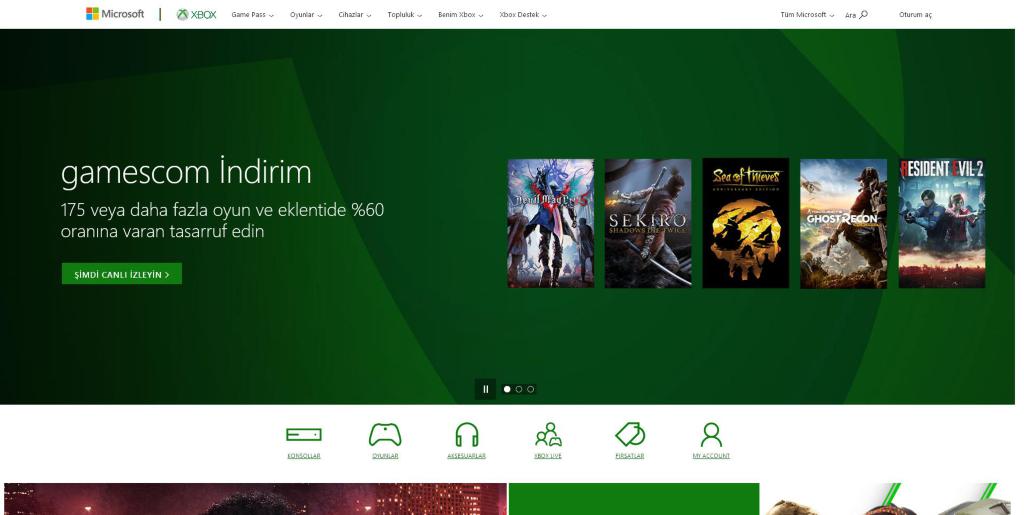Open the Xbox Live people icon
This screenshot has width=1024, height=515.
click(548, 435)
